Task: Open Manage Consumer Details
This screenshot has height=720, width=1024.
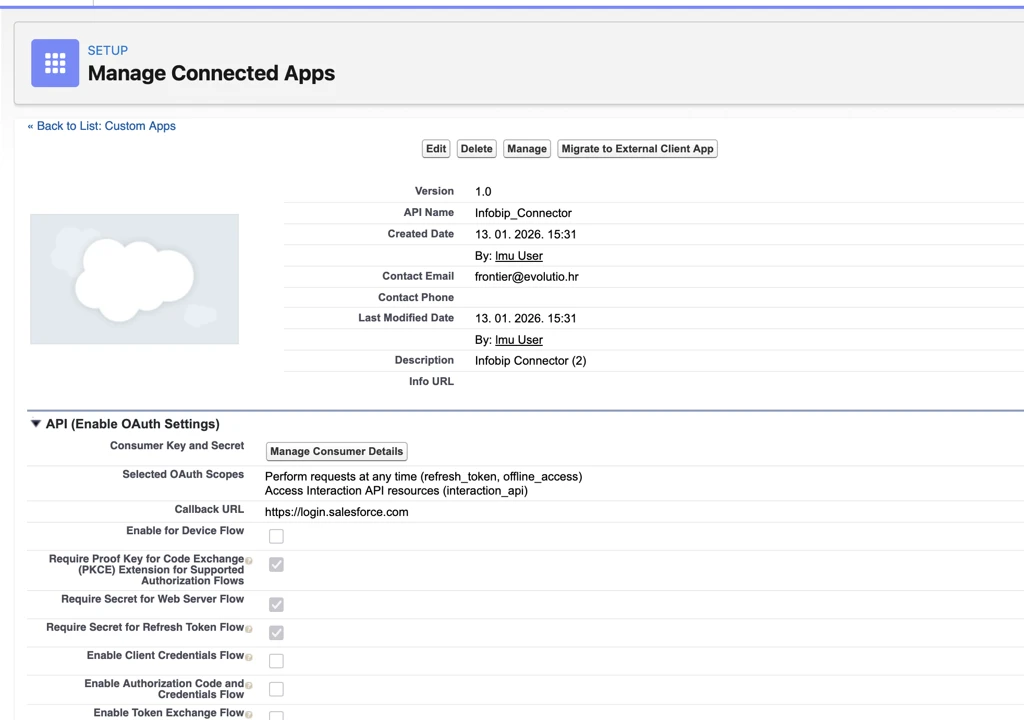Action: [336, 451]
